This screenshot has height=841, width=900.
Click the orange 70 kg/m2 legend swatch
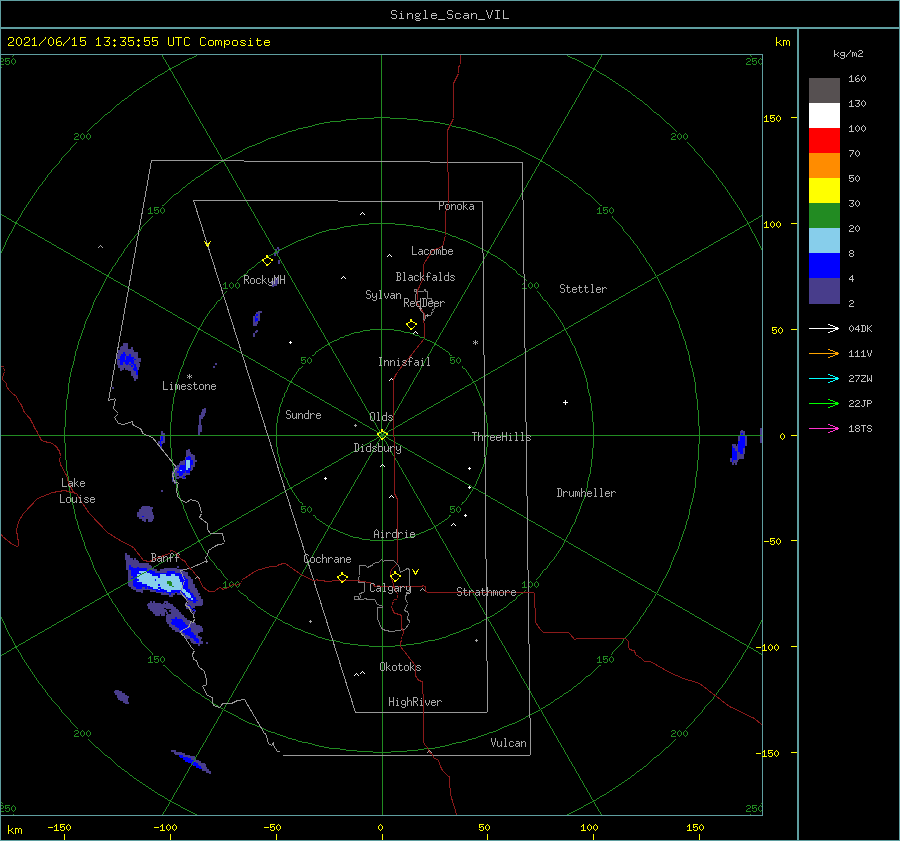[x=824, y=166]
